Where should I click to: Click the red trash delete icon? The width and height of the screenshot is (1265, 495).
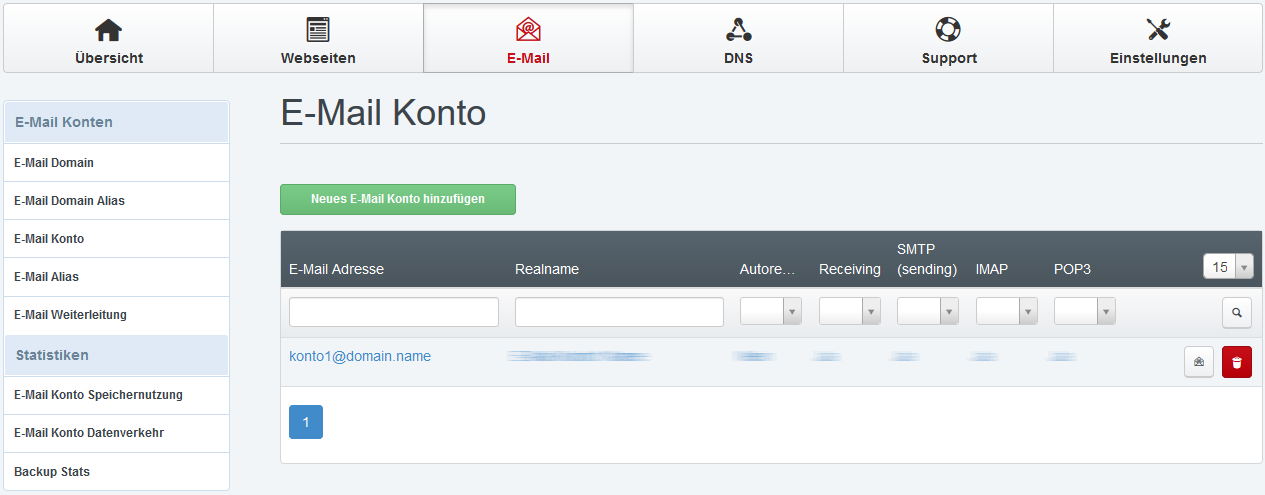[x=1237, y=362]
